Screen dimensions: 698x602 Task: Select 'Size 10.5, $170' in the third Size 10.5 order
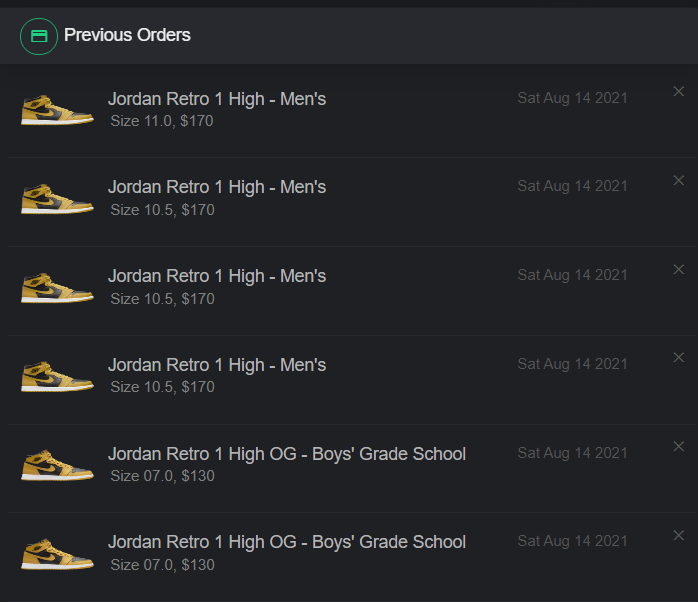[162, 387]
